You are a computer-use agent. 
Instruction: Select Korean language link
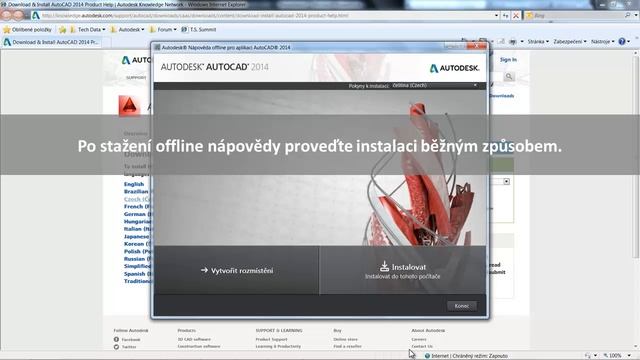coord(137,244)
